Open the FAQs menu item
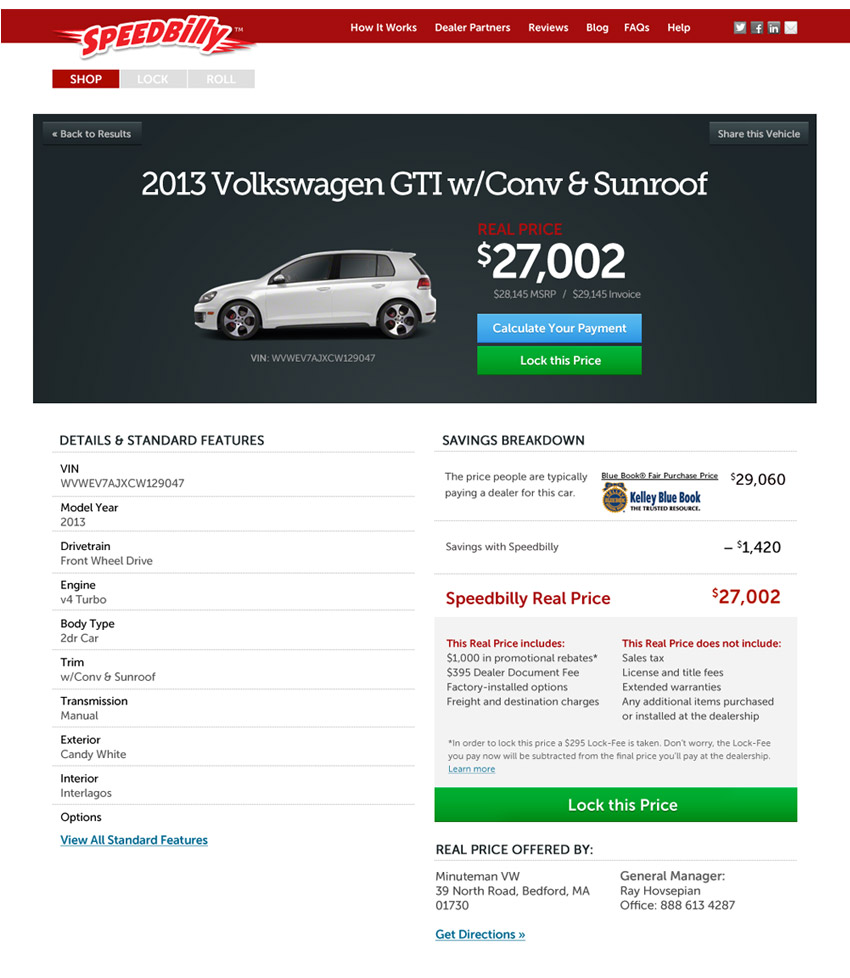Image resolution: width=850 pixels, height=978 pixels. click(x=637, y=27)
